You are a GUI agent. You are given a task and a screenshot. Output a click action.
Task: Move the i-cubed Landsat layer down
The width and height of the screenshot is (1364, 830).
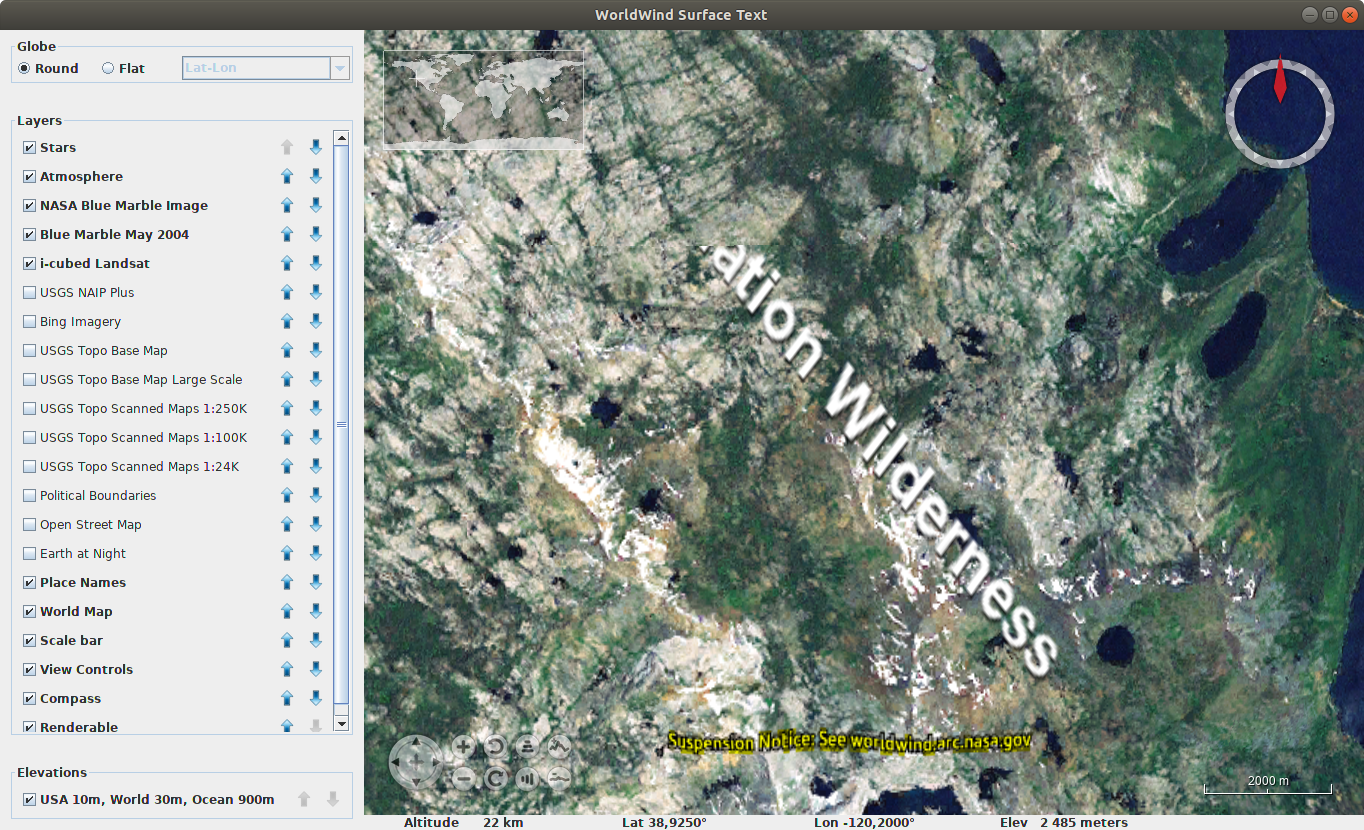pyautogui.click(x=316, y=263)
